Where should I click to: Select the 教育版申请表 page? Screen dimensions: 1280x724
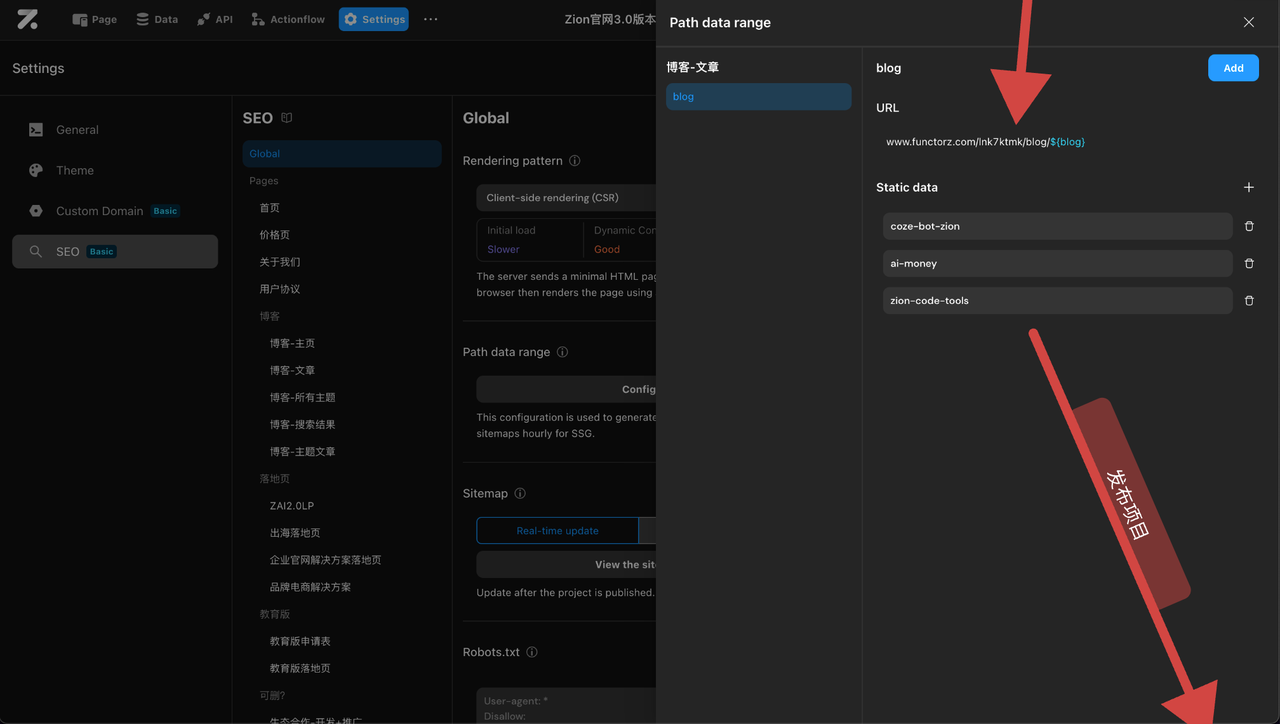(300, 641)
